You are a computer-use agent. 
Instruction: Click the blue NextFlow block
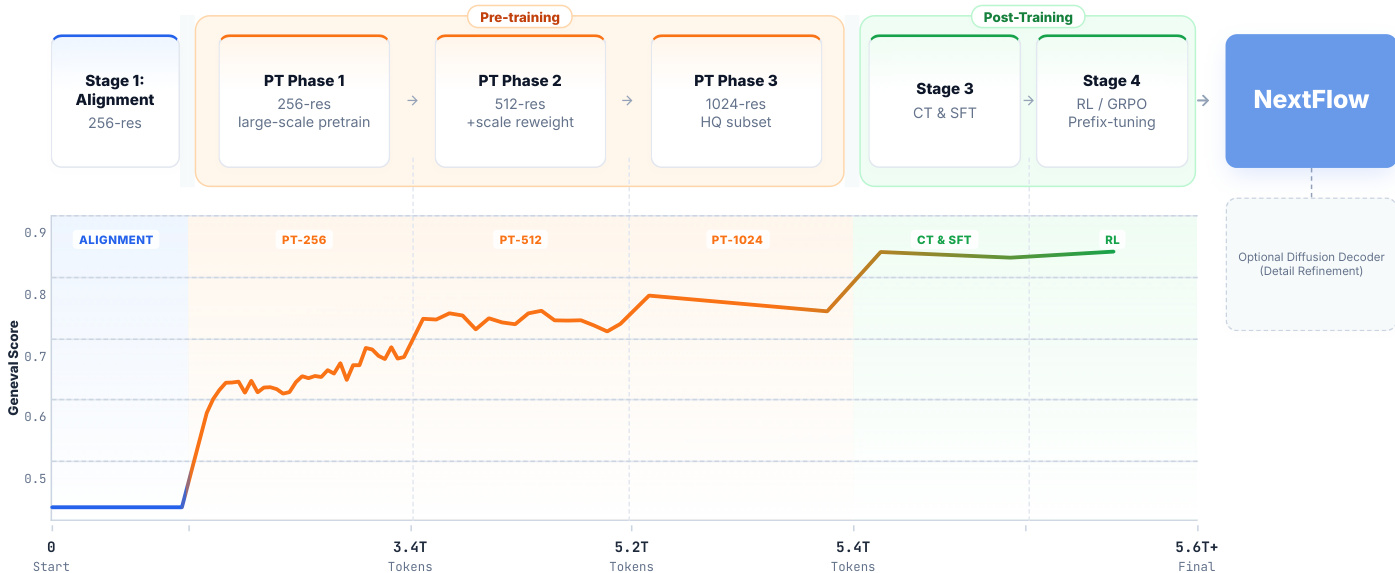1310,101
